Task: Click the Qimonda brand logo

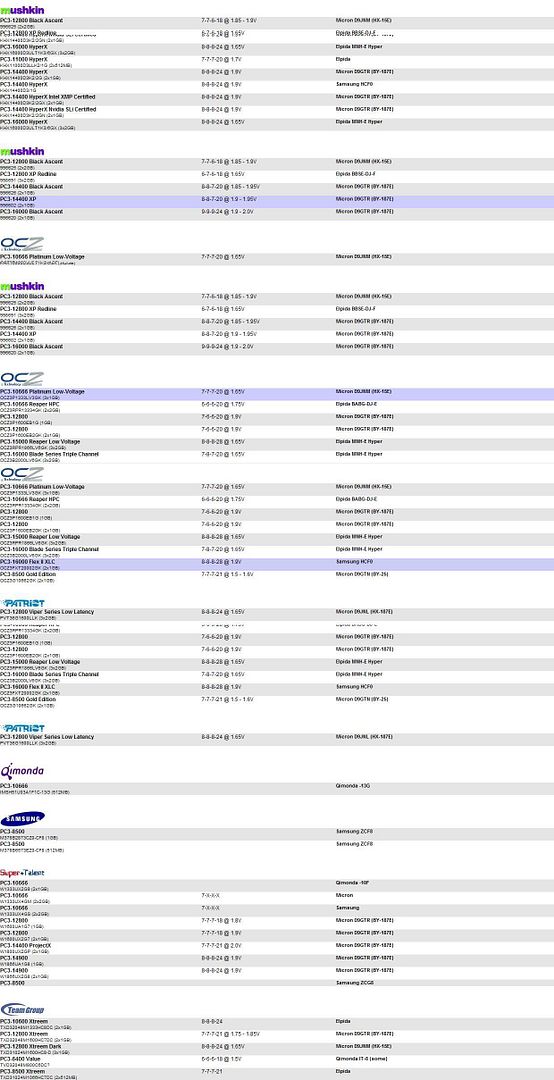Action: click(22, 770)
